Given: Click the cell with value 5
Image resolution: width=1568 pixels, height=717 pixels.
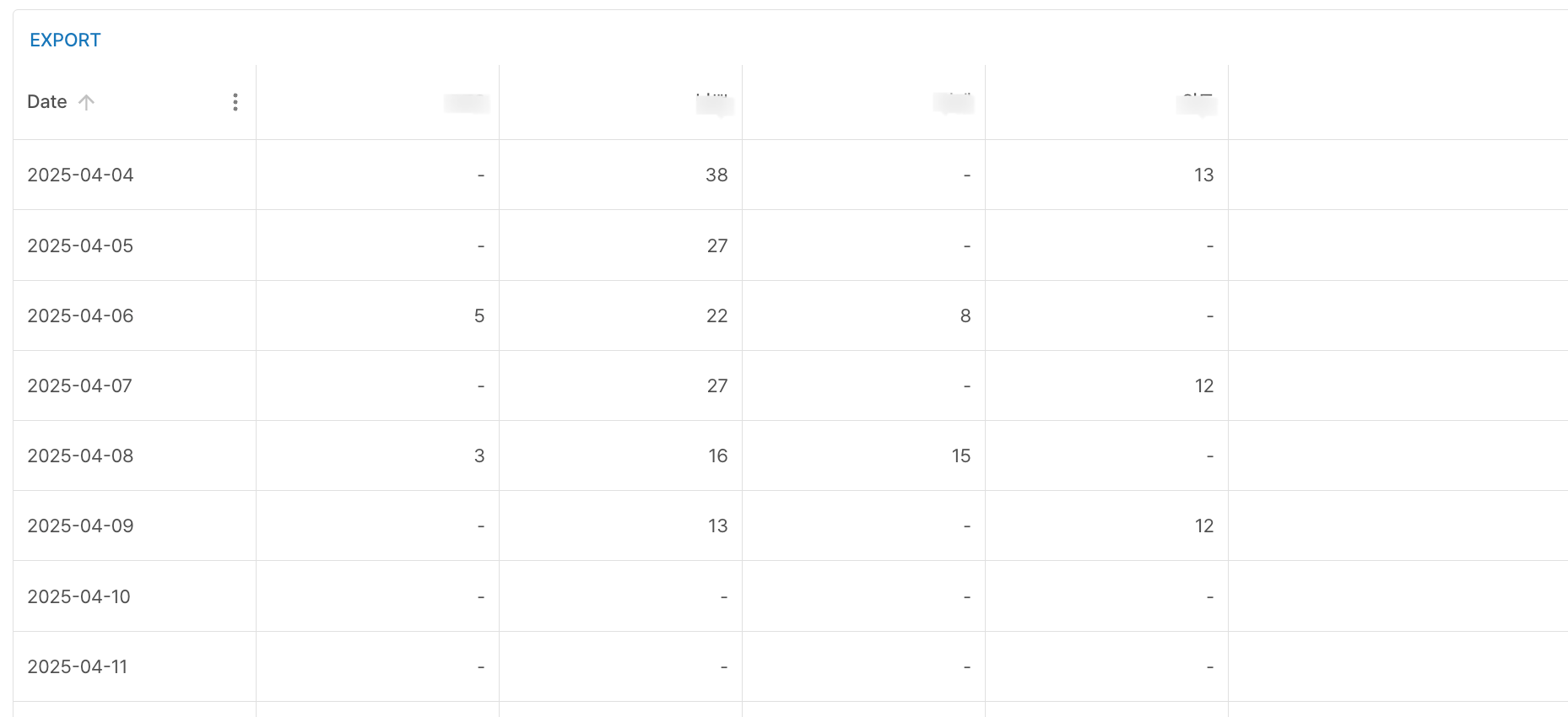Looking at the screenshot, I should coord(479,315).
